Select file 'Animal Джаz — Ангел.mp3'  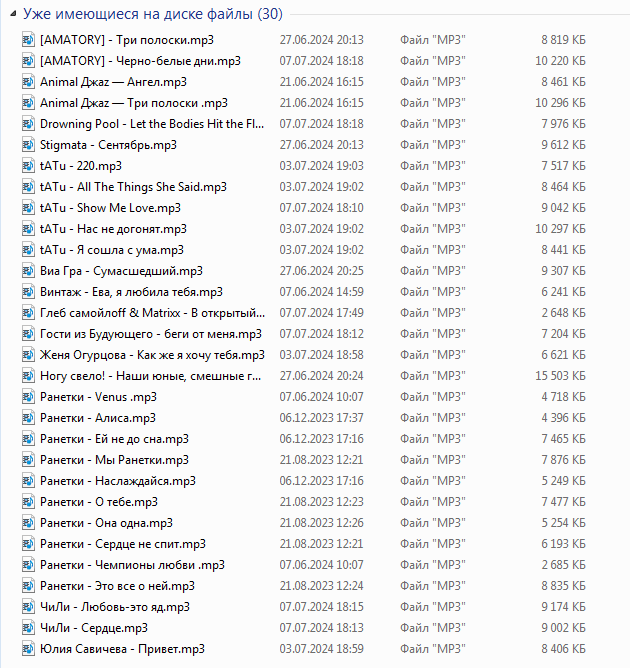coord(113,82)
